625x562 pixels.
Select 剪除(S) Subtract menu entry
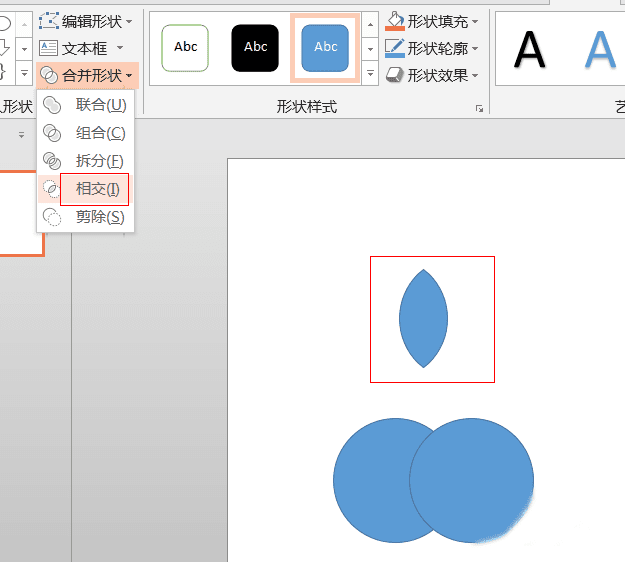(x=85, y=217)
